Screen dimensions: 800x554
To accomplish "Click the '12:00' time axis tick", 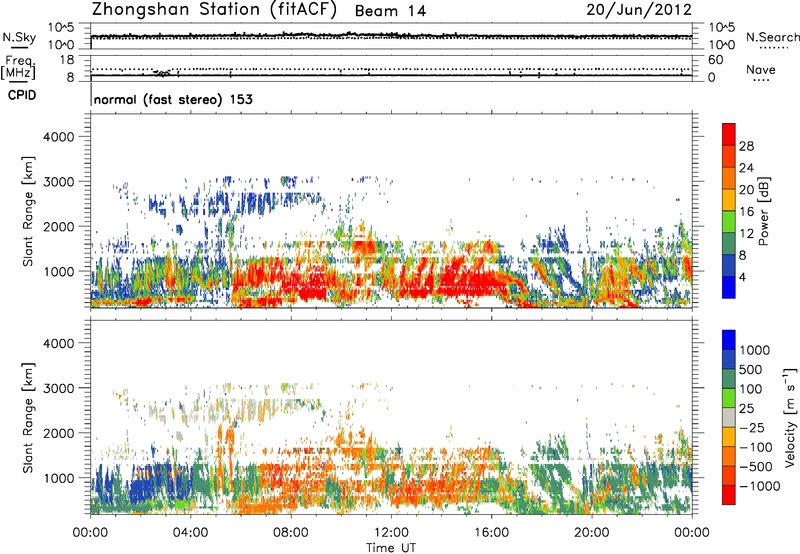I will tap(391, 533).
